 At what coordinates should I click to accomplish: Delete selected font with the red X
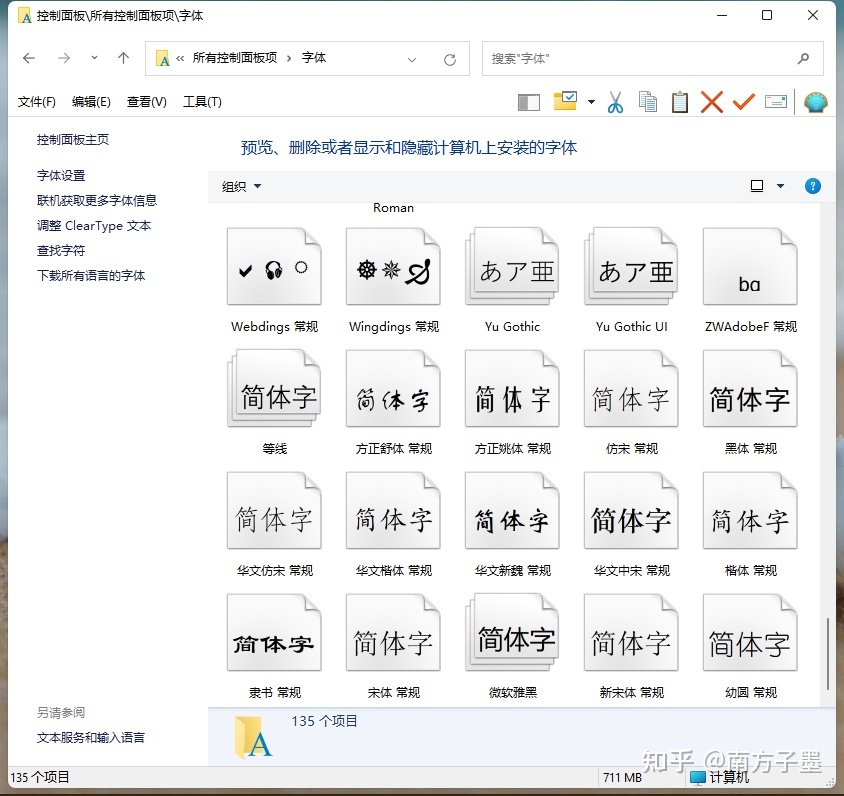point(711,101)
